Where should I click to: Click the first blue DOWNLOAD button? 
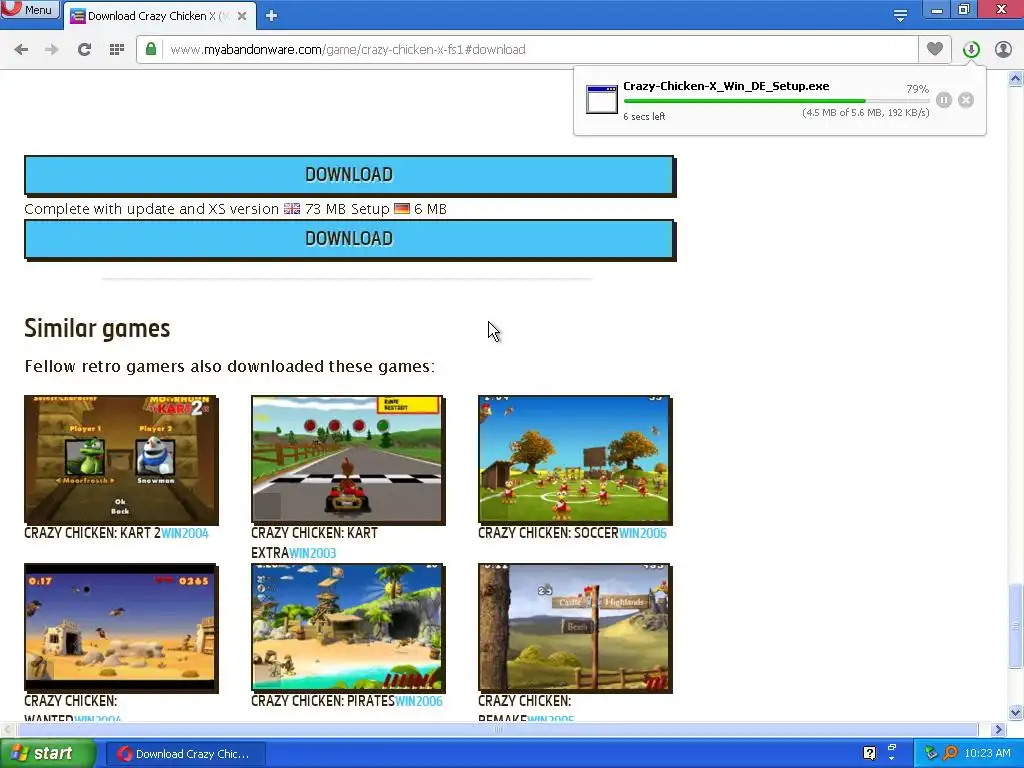(x=349, y=175)
